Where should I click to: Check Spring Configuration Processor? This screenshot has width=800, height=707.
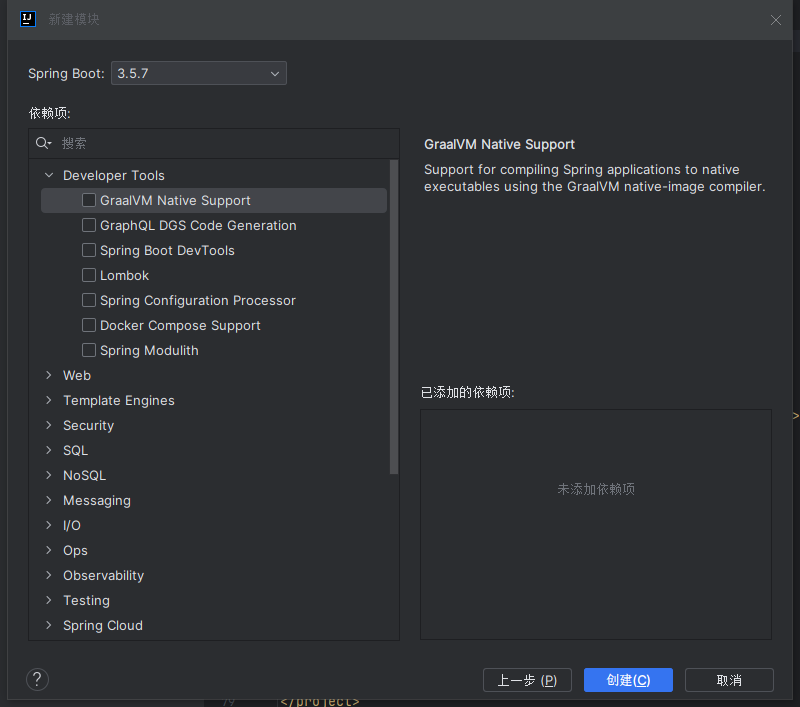point(89,300)
